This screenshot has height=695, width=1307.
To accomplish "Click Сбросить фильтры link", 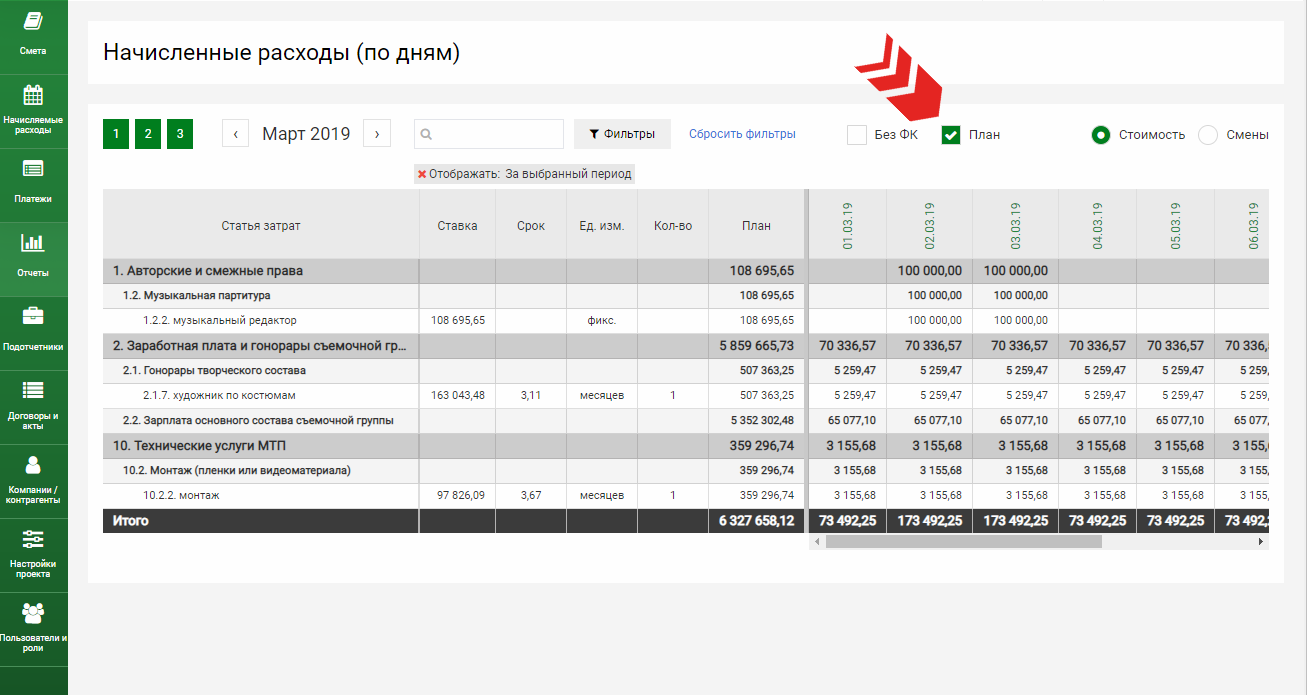I will [742, 134].
